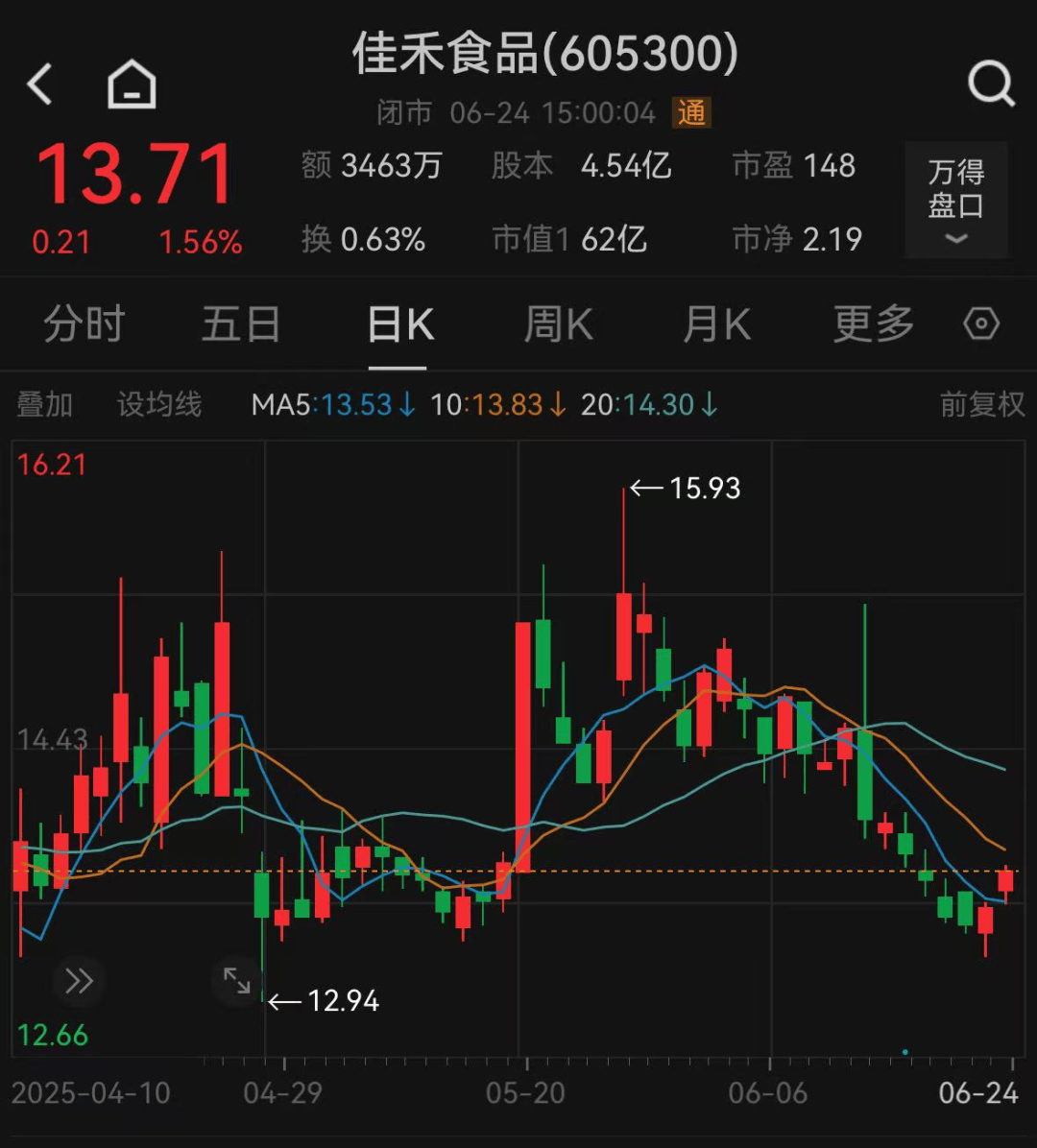The width and height of the screenshot is (1037, 1148).
Task: Toggle the 前复权 adjustment option
Action: click(982, 404)
